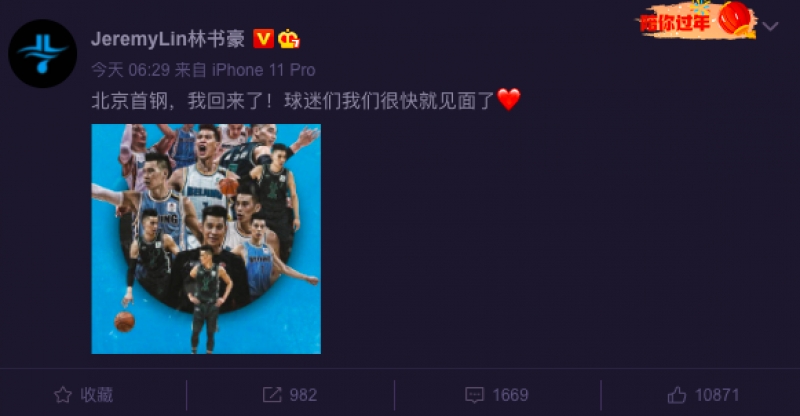The image size is (800, 416).
Task: Open the Beijing basketball collage thumbnail
Action: tap(206, 239)
